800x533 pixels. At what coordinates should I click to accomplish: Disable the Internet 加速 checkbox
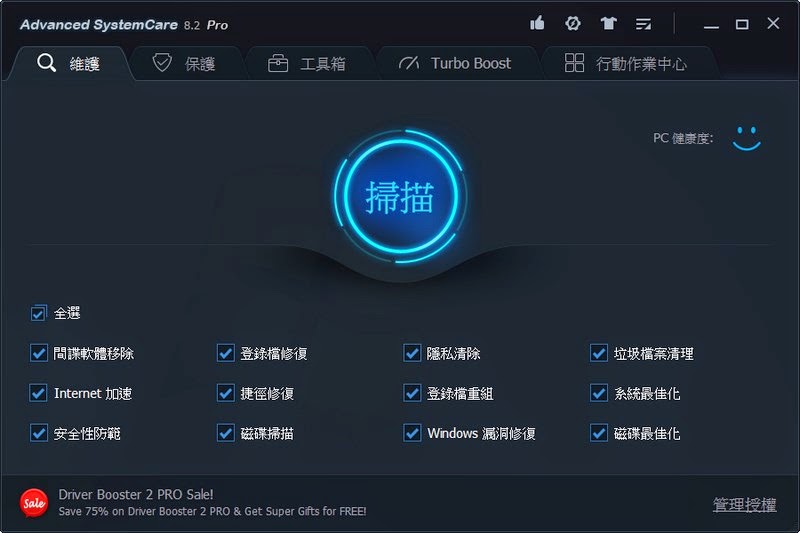click(39, 393)
